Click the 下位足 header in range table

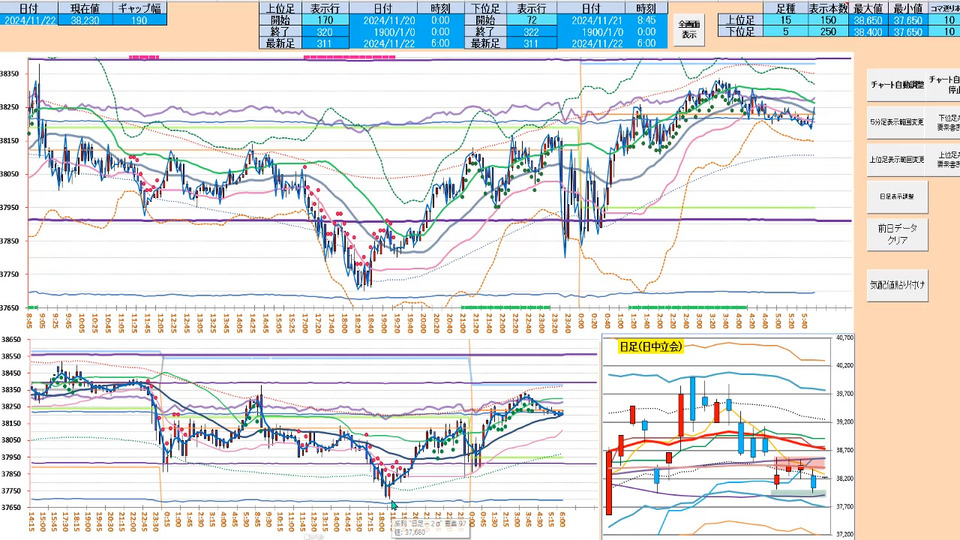click(740, 31)
